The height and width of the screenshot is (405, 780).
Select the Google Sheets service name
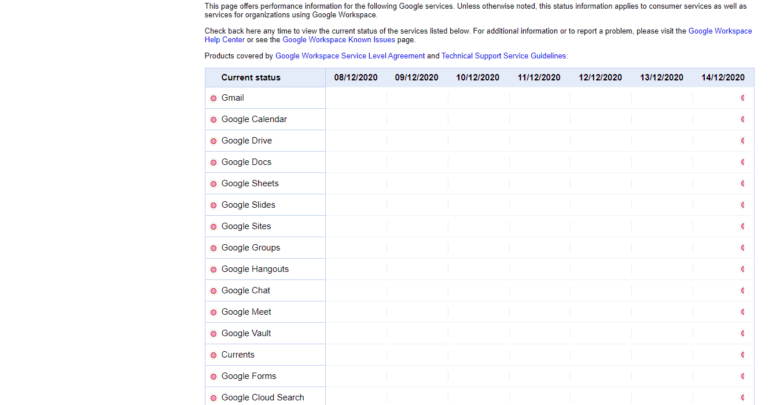(250, 184)
